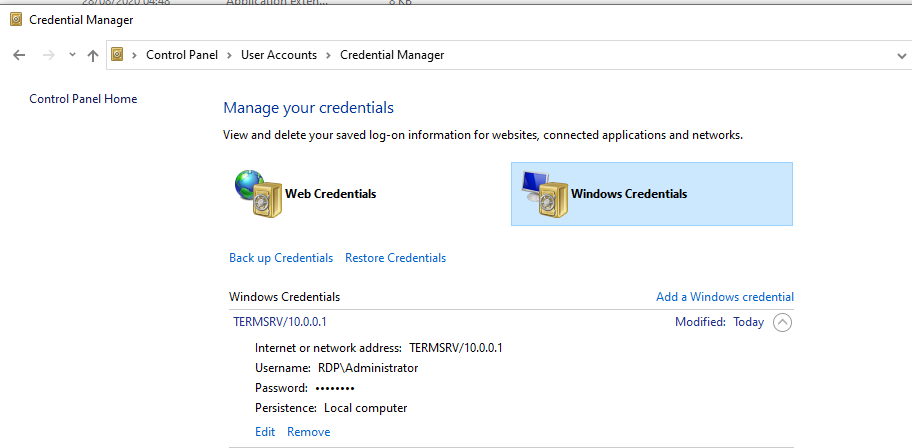Image resolution: width=912 pixels, height=448 pixels.
Task: Add a Windows credential
Action: tap(724, 297)
